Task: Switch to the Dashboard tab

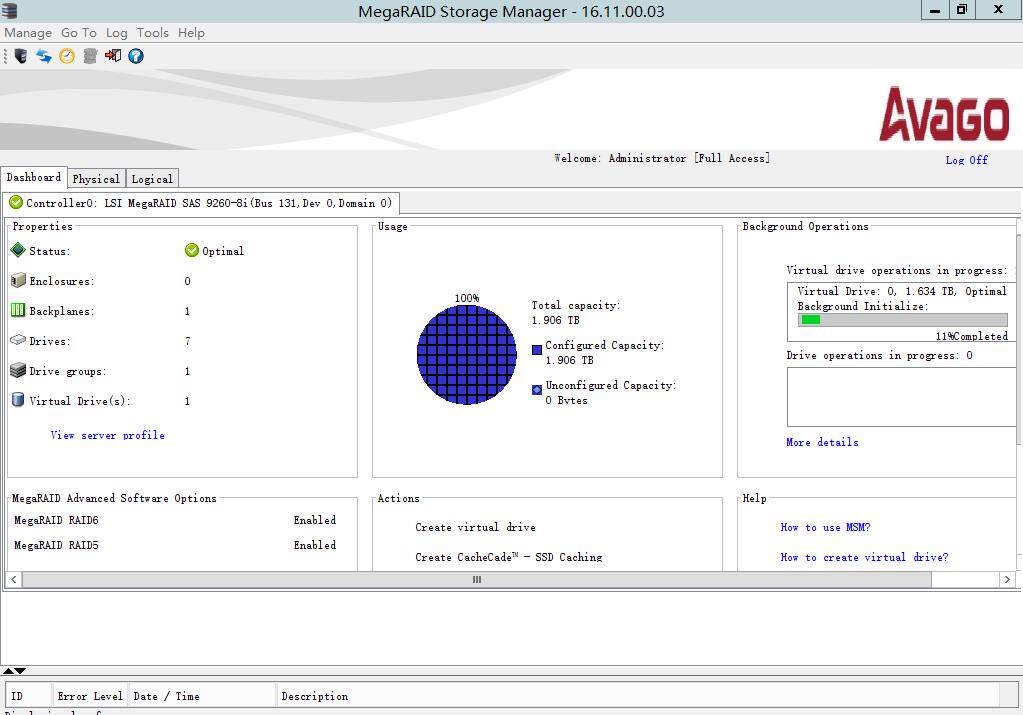Action: pyautogui.click(x=34, y=177)
